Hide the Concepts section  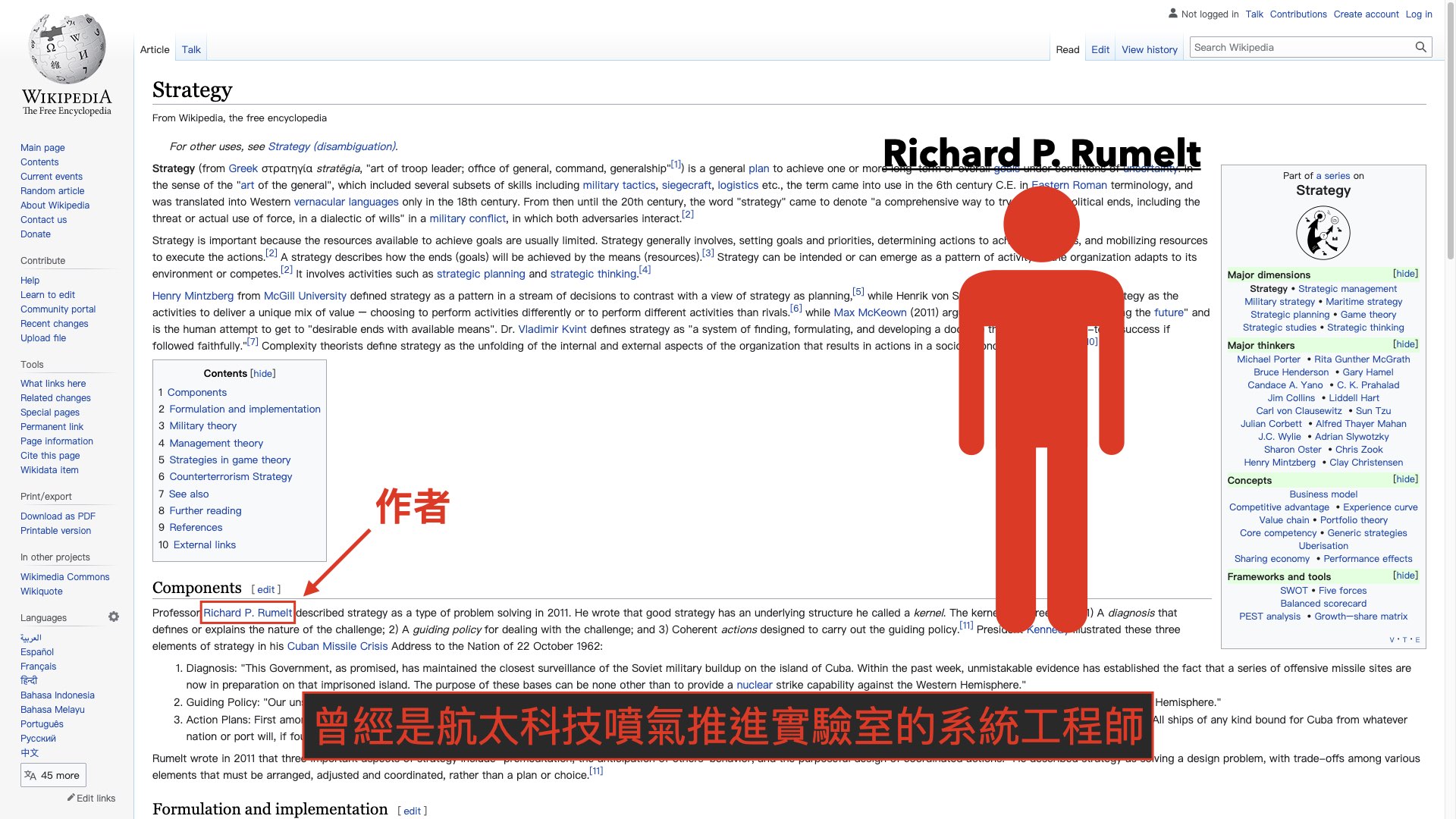point(1405,479)
